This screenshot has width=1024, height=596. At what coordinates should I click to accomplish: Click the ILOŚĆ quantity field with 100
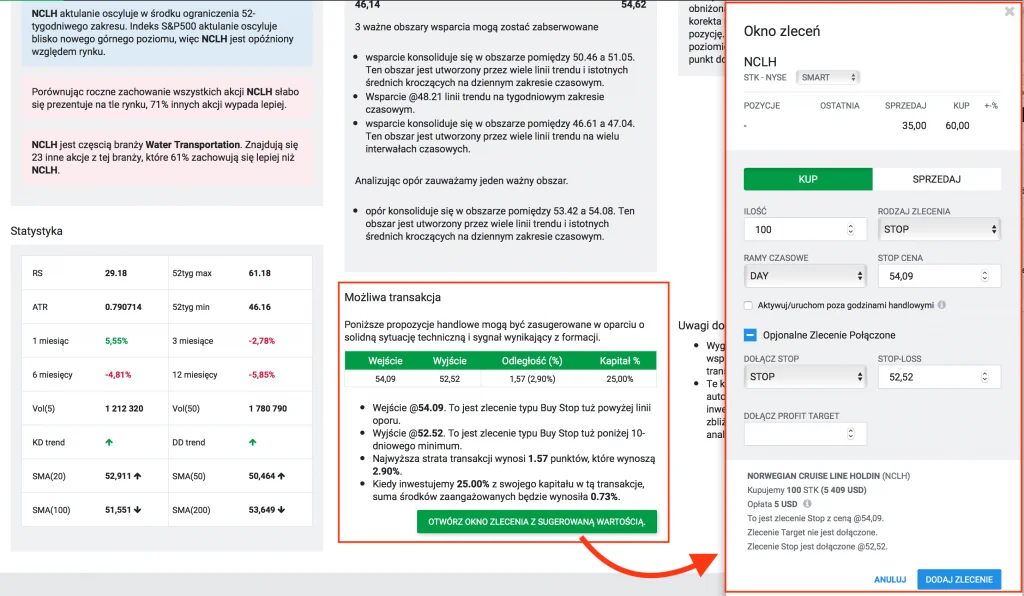pyautogui.click(x=805, y=229)
